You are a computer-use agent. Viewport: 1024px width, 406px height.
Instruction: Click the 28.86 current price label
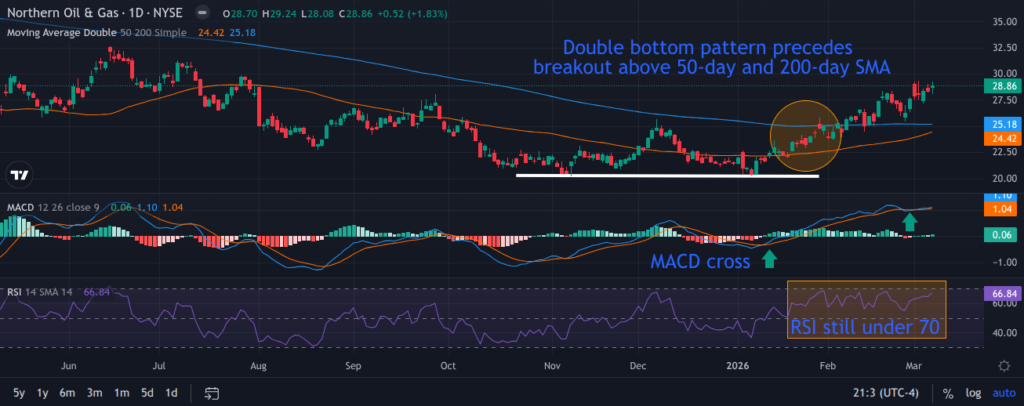(1002, 88)
